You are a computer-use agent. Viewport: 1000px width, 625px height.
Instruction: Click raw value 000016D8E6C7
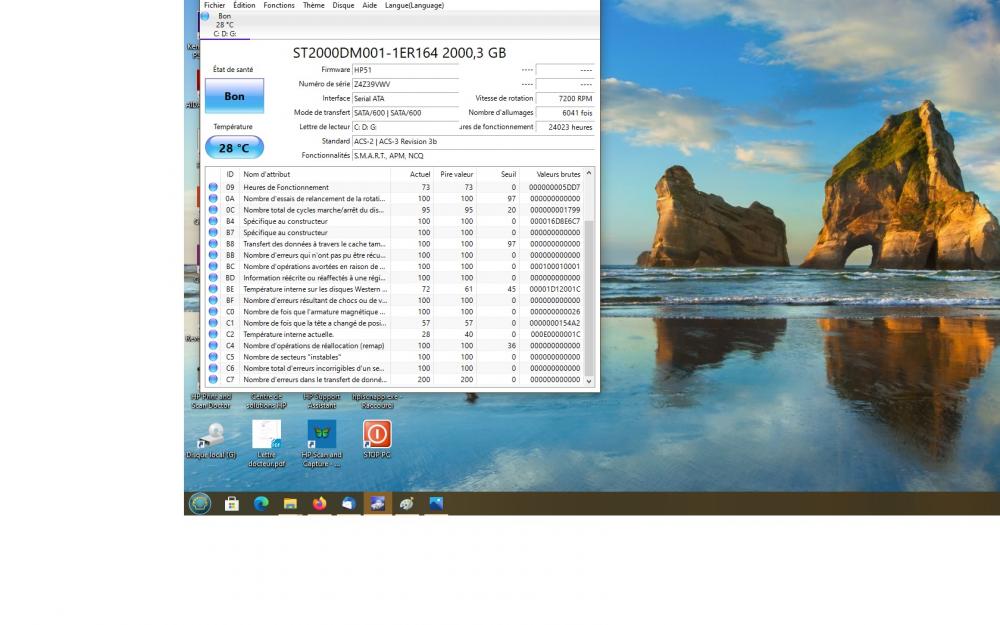coord(554,221)
